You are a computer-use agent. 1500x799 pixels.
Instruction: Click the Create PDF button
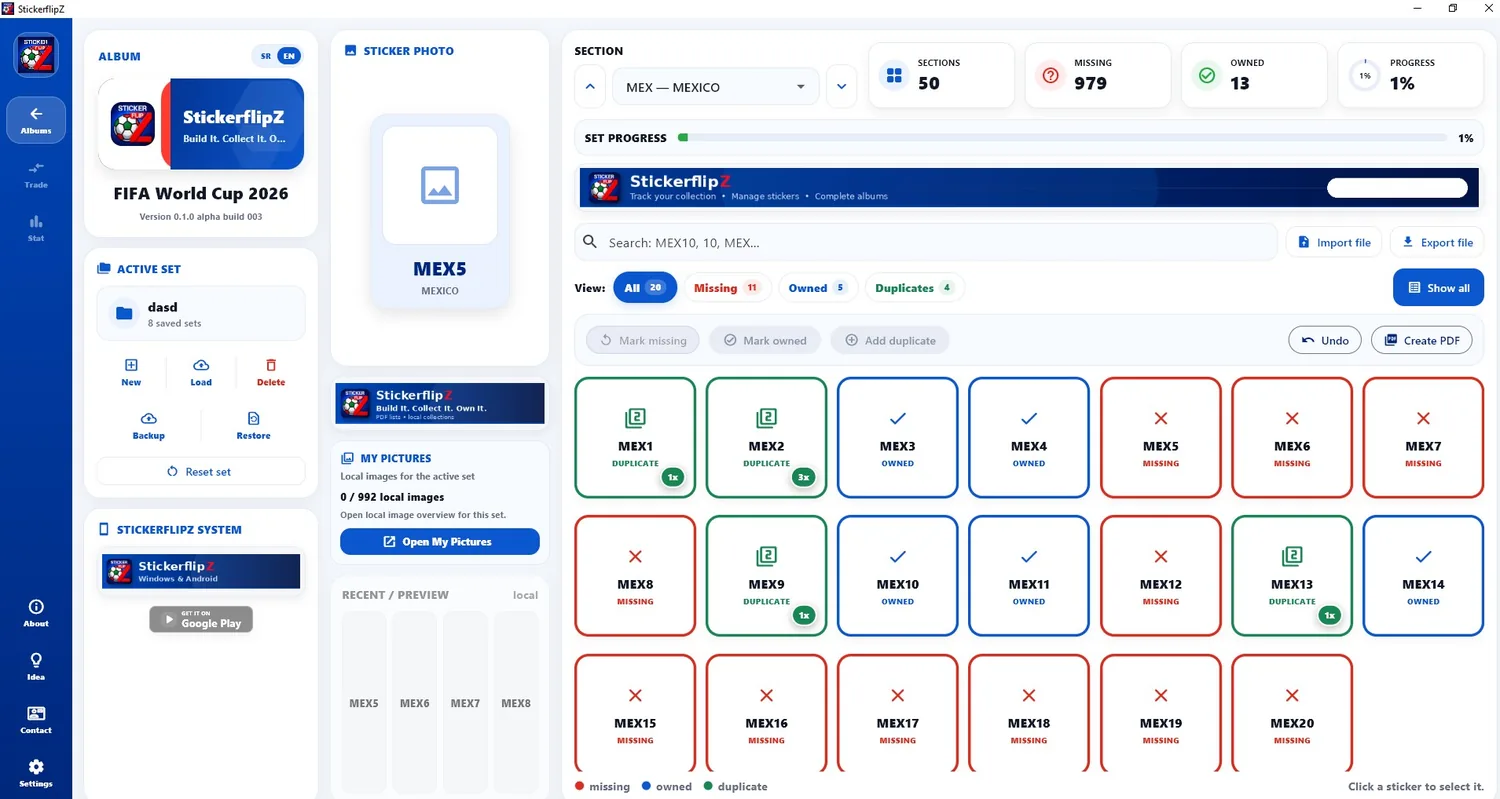[x=1421, y=340]
